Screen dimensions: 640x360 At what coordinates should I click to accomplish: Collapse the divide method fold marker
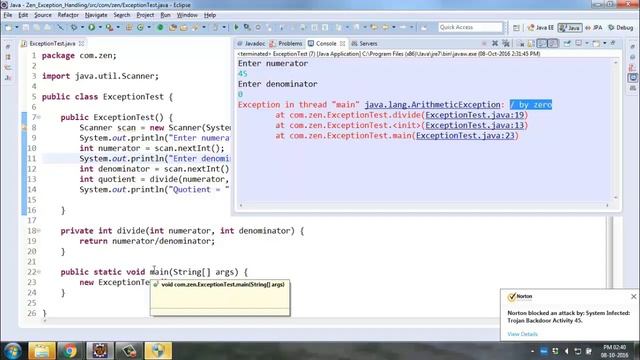point(39,231)
